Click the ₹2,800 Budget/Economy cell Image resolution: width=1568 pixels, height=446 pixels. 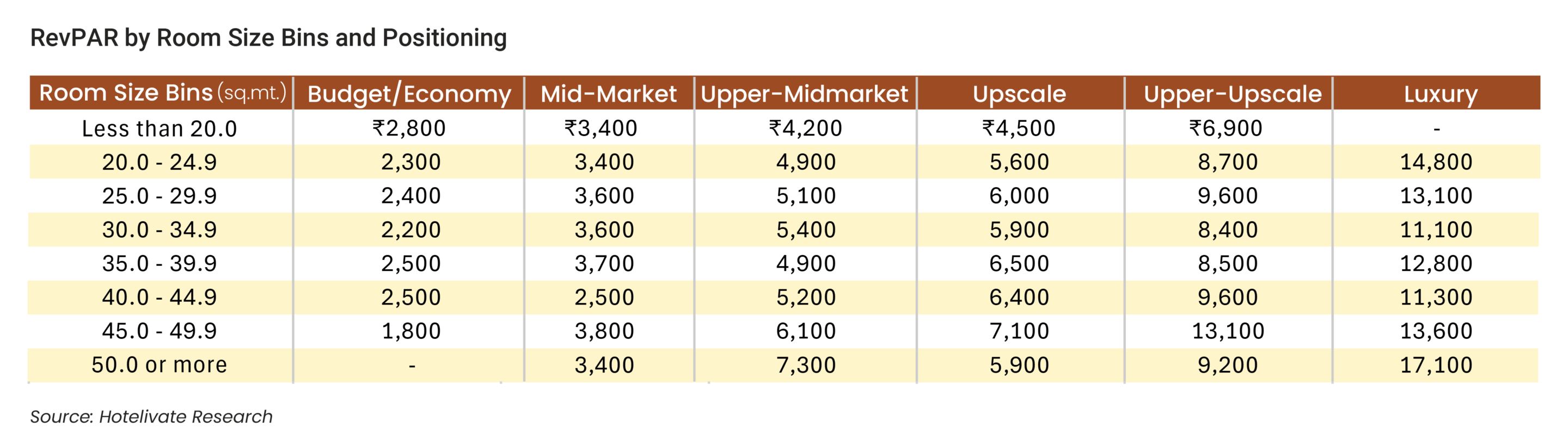pyautogui.click(x=409, y=128)
